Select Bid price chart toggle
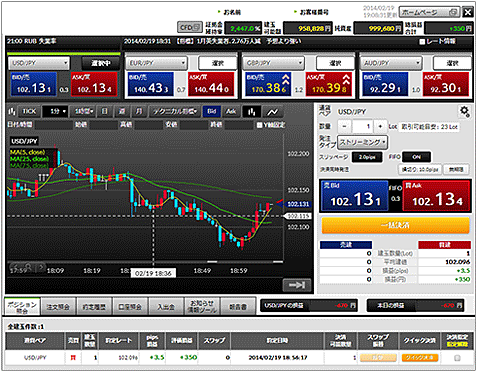This screenshot has height=372, width=478. 212,112
